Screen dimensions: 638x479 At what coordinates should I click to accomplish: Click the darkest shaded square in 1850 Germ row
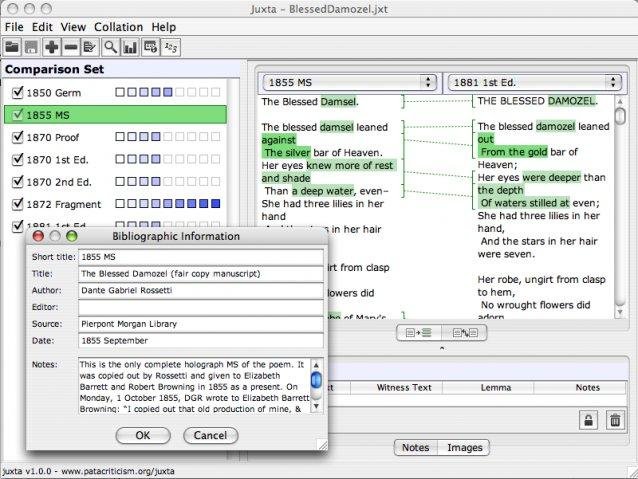tap(168, 92)
